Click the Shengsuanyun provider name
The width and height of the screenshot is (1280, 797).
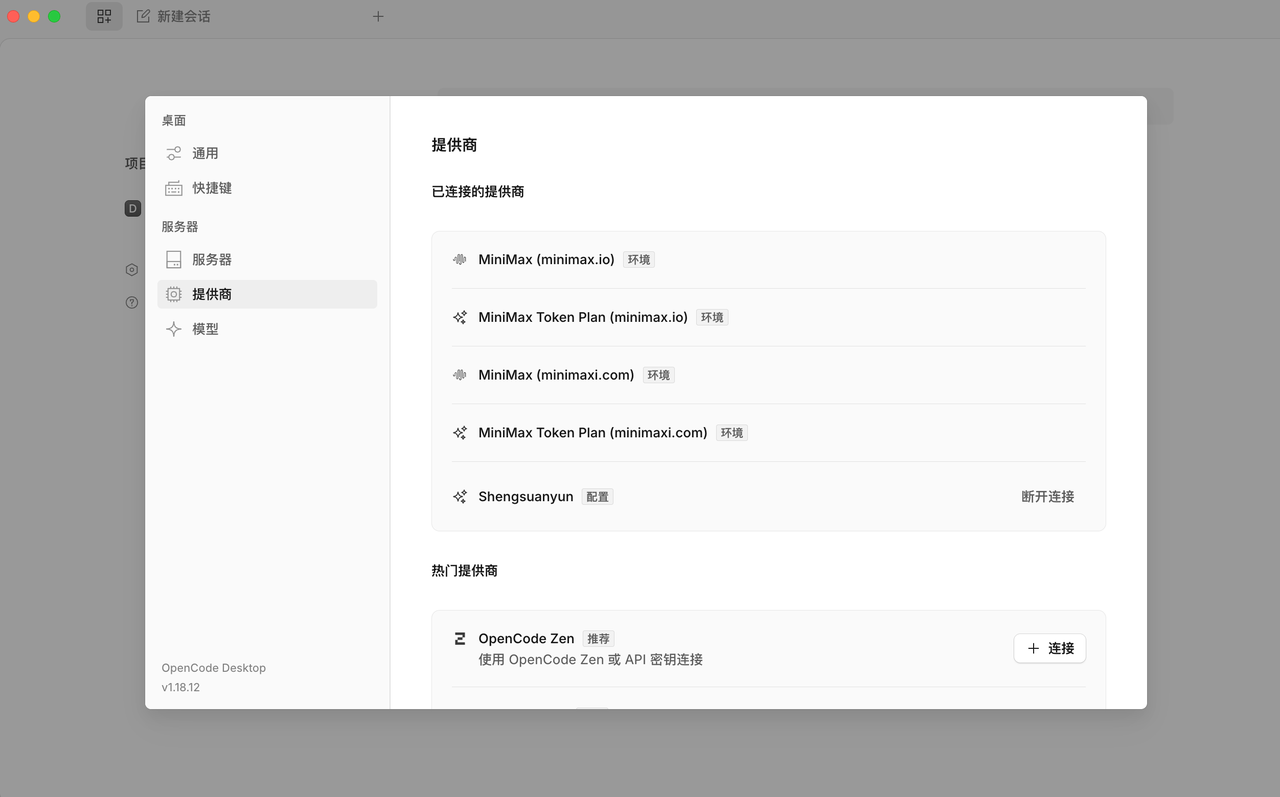tap(526, 496)
